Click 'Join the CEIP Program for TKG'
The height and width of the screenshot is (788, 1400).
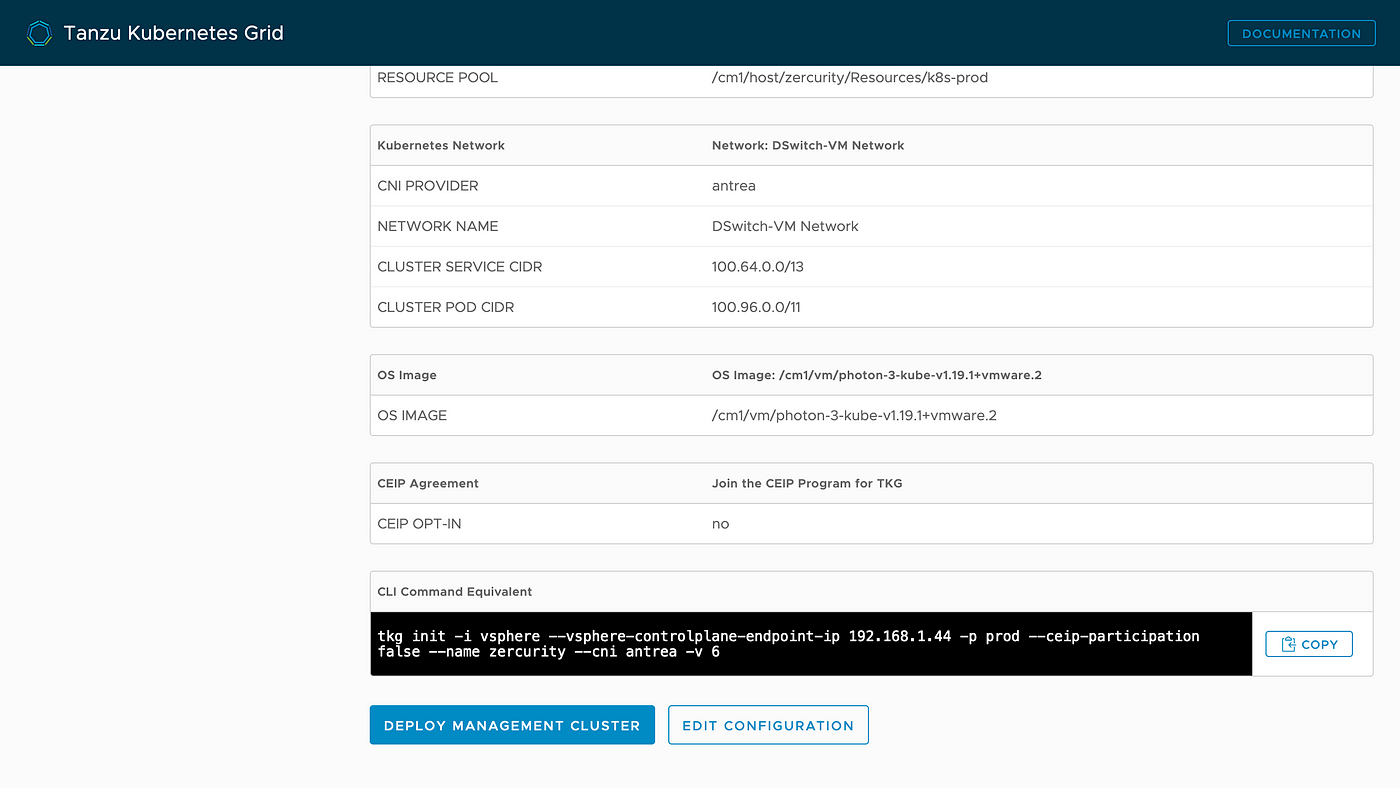(807, 483)
